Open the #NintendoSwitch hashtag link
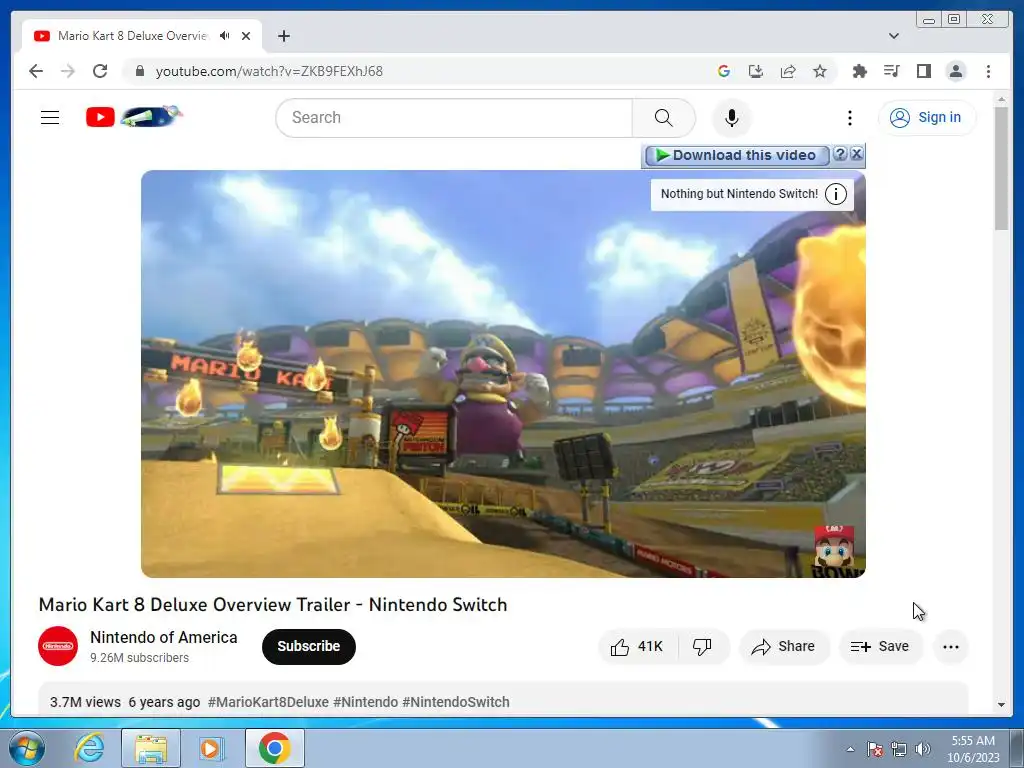 [x=456, y=702]
